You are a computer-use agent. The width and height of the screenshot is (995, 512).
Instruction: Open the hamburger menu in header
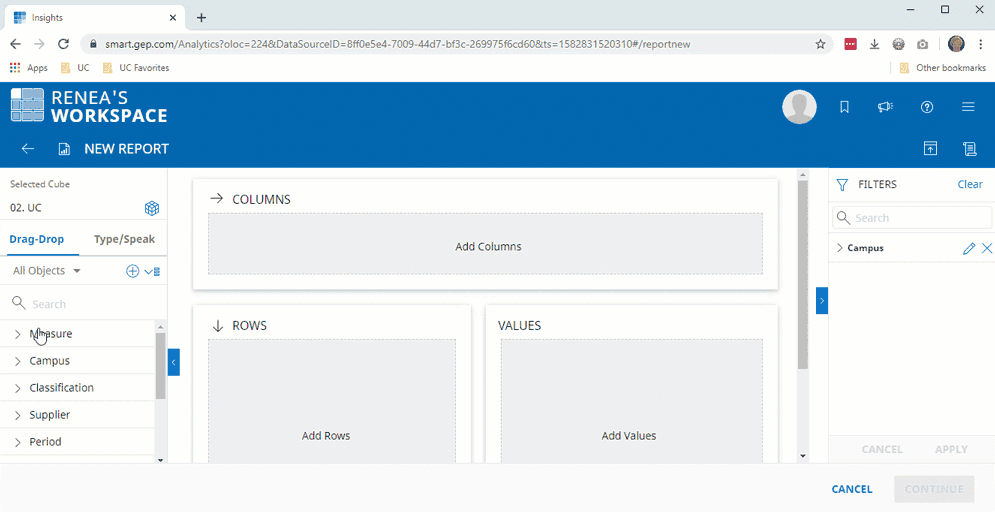(968, 107)
